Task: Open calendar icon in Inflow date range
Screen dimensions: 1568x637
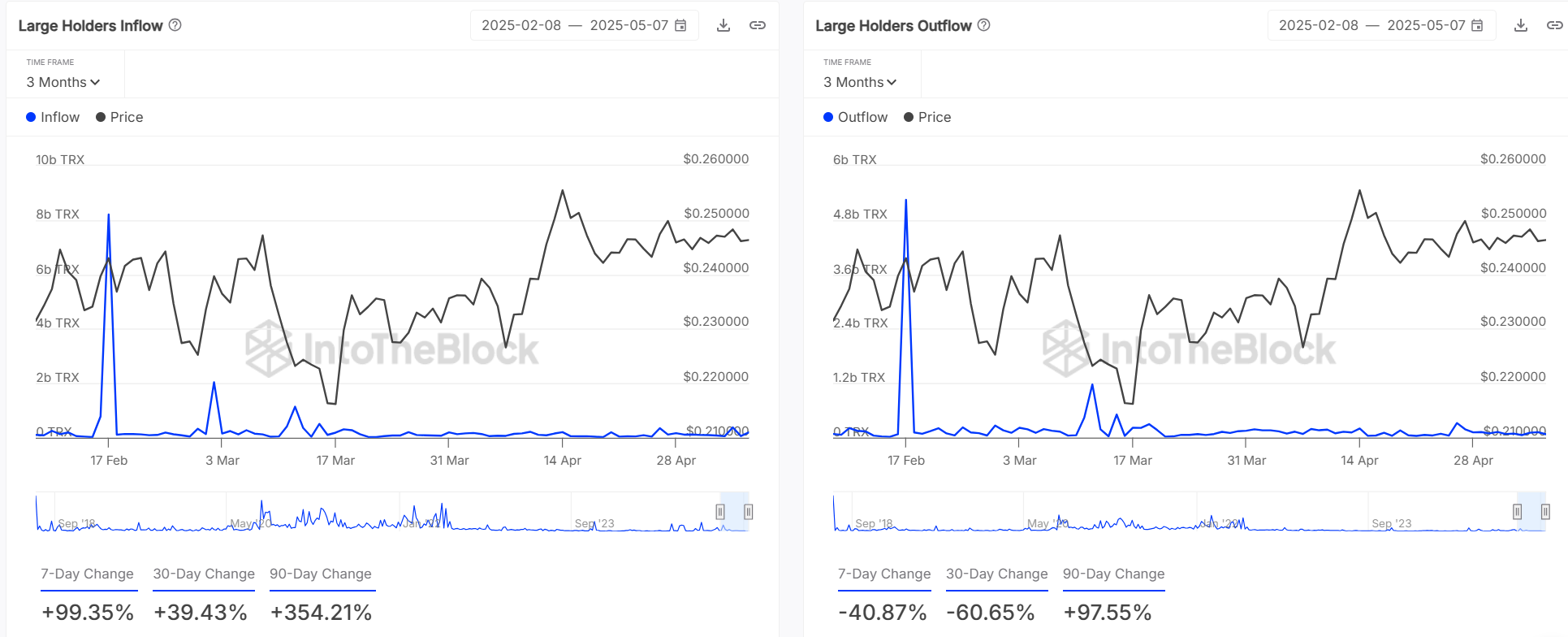Action: click(680, 25)
